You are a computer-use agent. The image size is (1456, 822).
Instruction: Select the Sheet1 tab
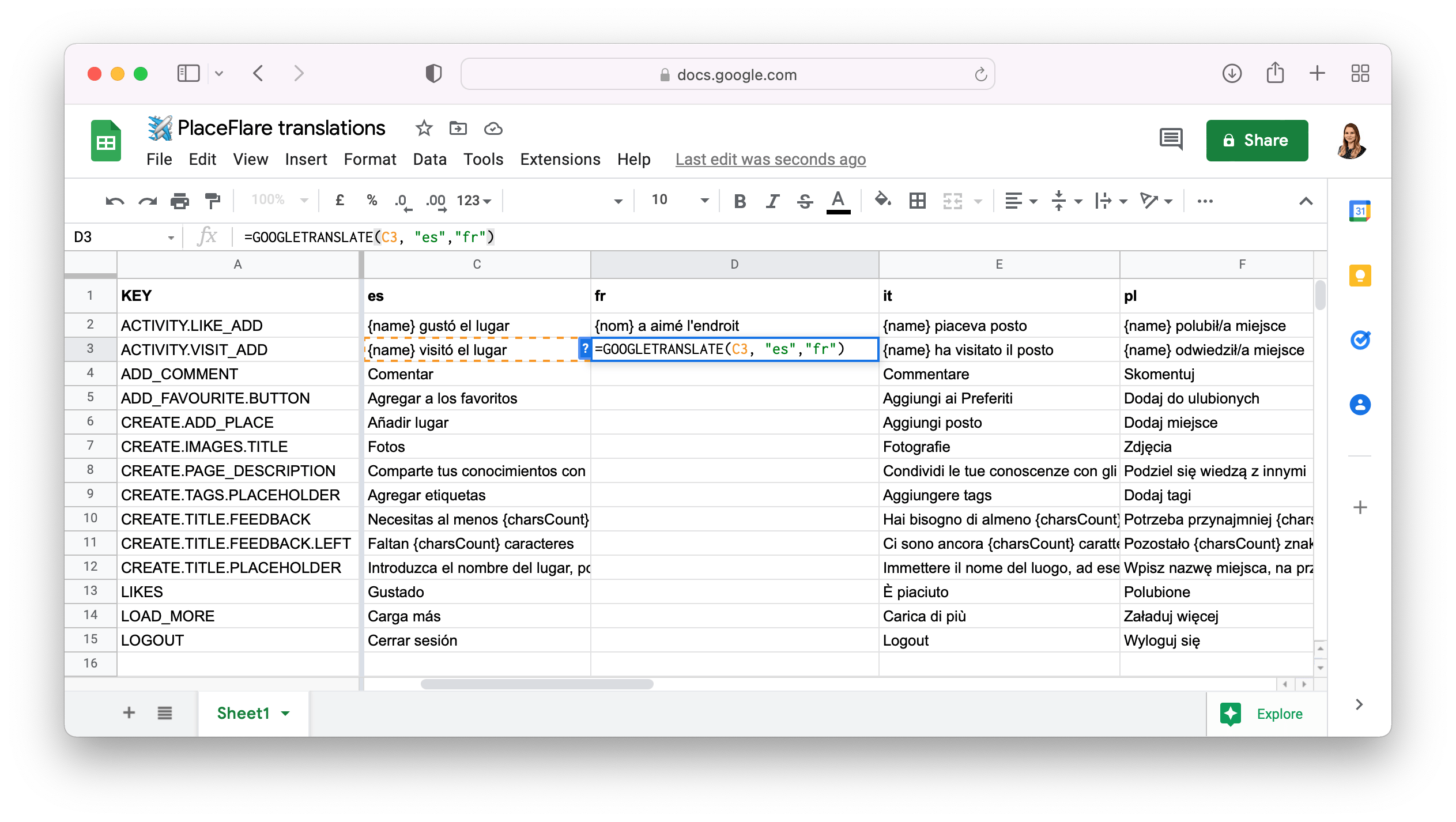pos(253,713)
